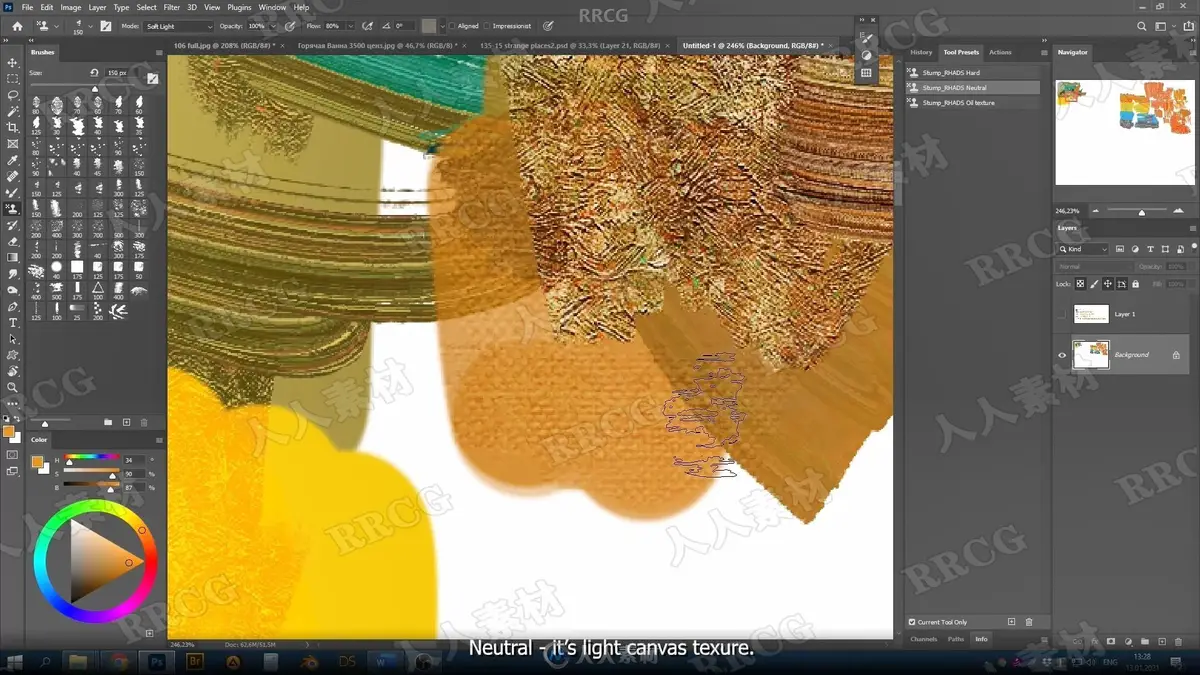This screenshot has height=675, width=1200.
Task: Open the brush preset picker dropdown arrow
Action: tap(89, 26)
